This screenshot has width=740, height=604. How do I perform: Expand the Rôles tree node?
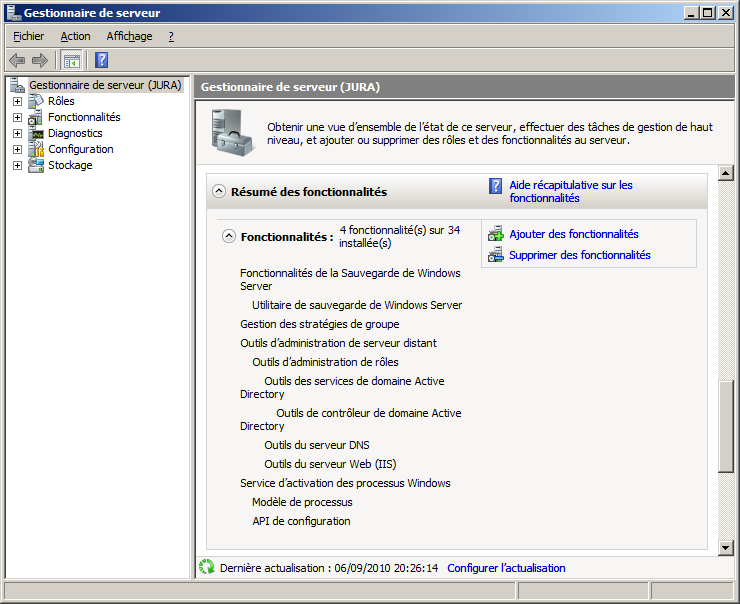coord(17,101)
